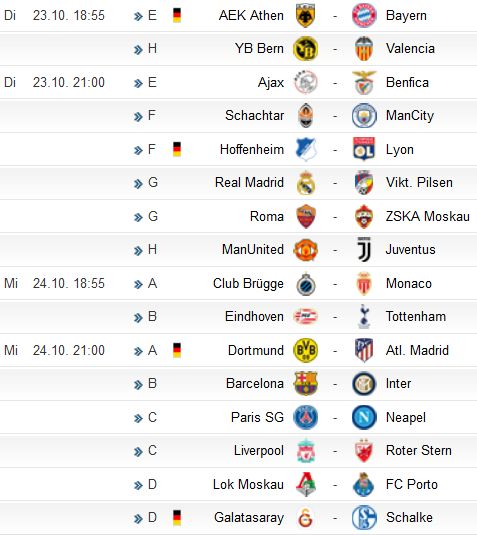The height and width of the screenshot is (535, 477).
Task: Open the ManCity team link
Action: point(409,116)
